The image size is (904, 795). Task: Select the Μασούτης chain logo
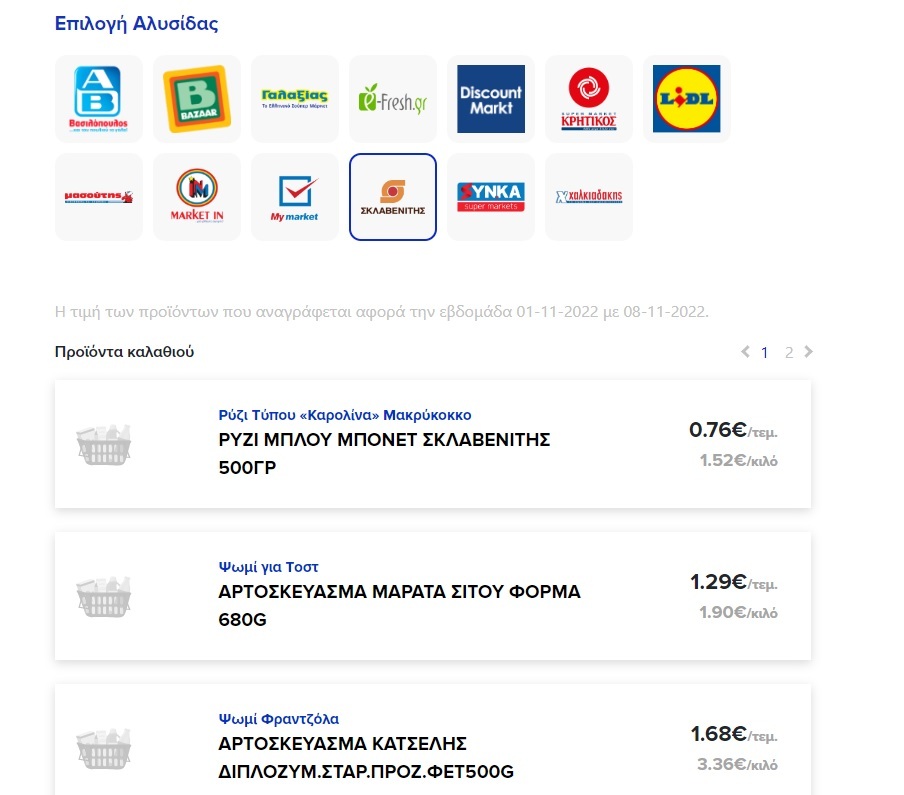[x=97, y=196]
